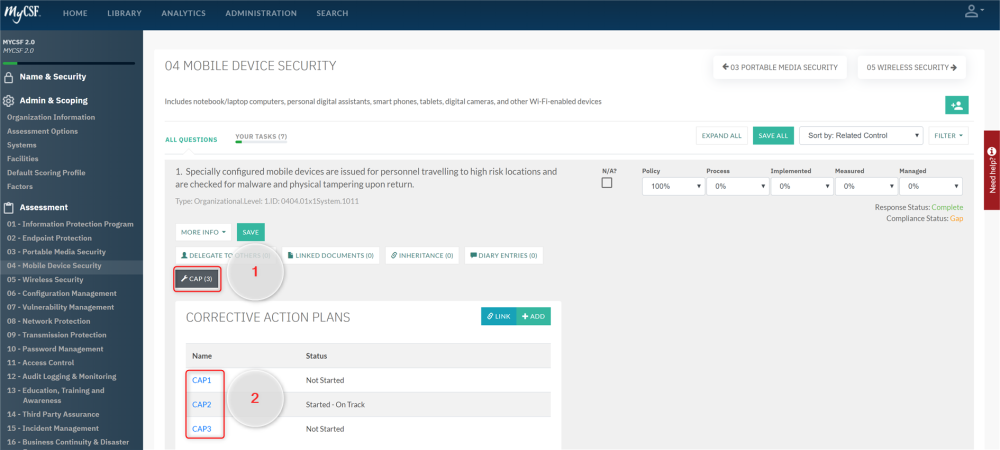
Task: Open the CAP1 link
Action: tap(202, 380)
